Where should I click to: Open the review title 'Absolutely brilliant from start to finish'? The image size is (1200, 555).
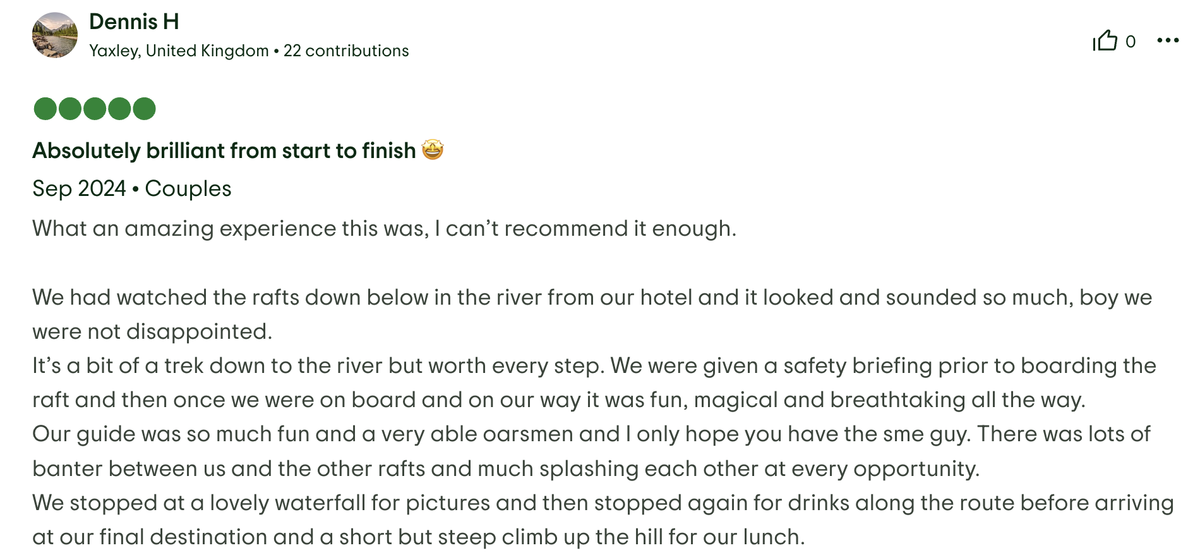tap(224, 151)
